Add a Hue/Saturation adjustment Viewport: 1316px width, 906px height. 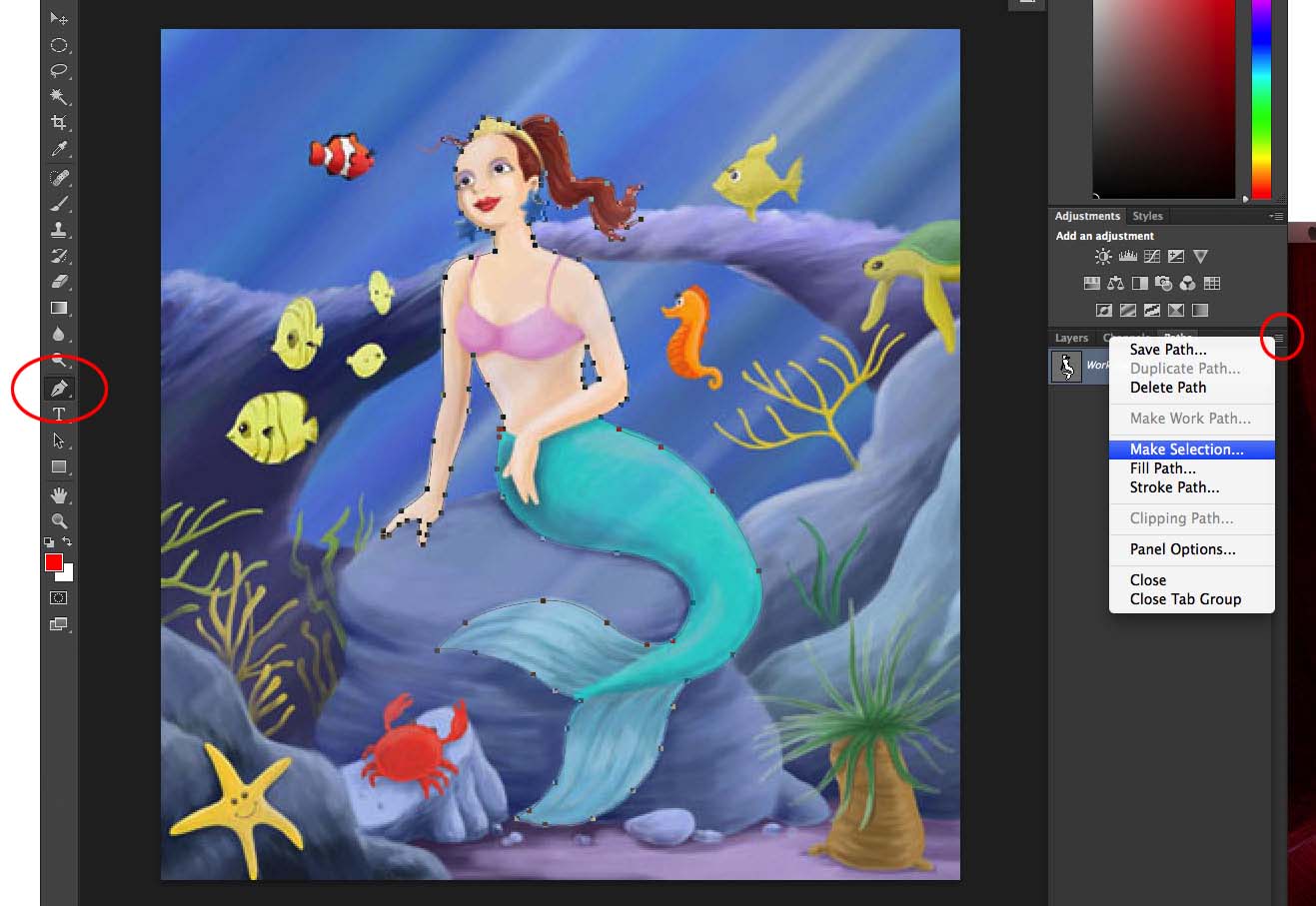click(1092, 283)
